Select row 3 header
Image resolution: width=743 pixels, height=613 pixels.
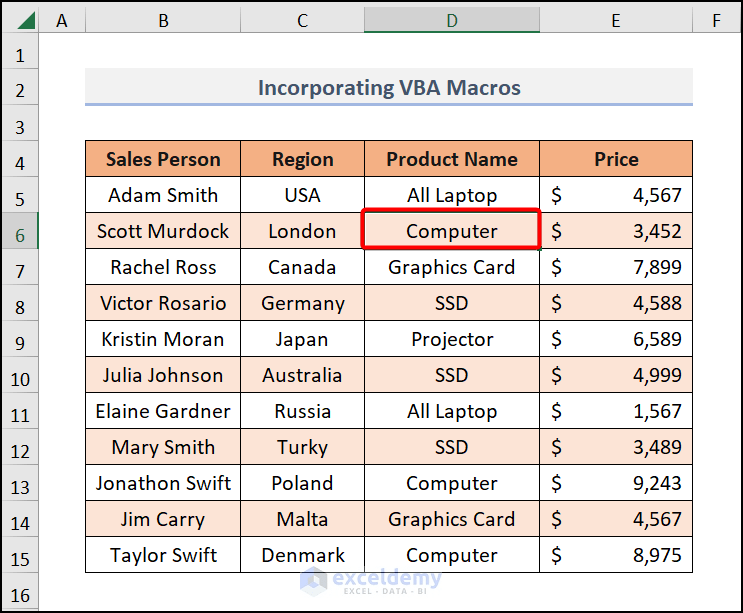tap(20, 123)
